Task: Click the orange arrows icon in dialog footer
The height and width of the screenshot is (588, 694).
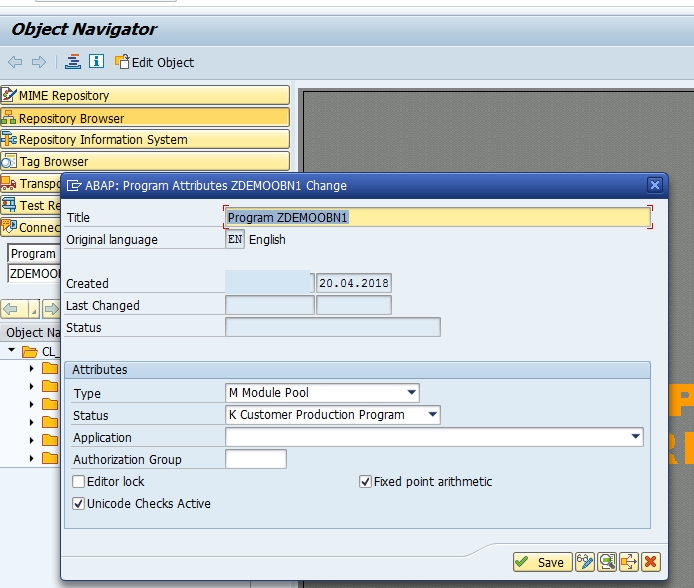Action: click(628, 562)
